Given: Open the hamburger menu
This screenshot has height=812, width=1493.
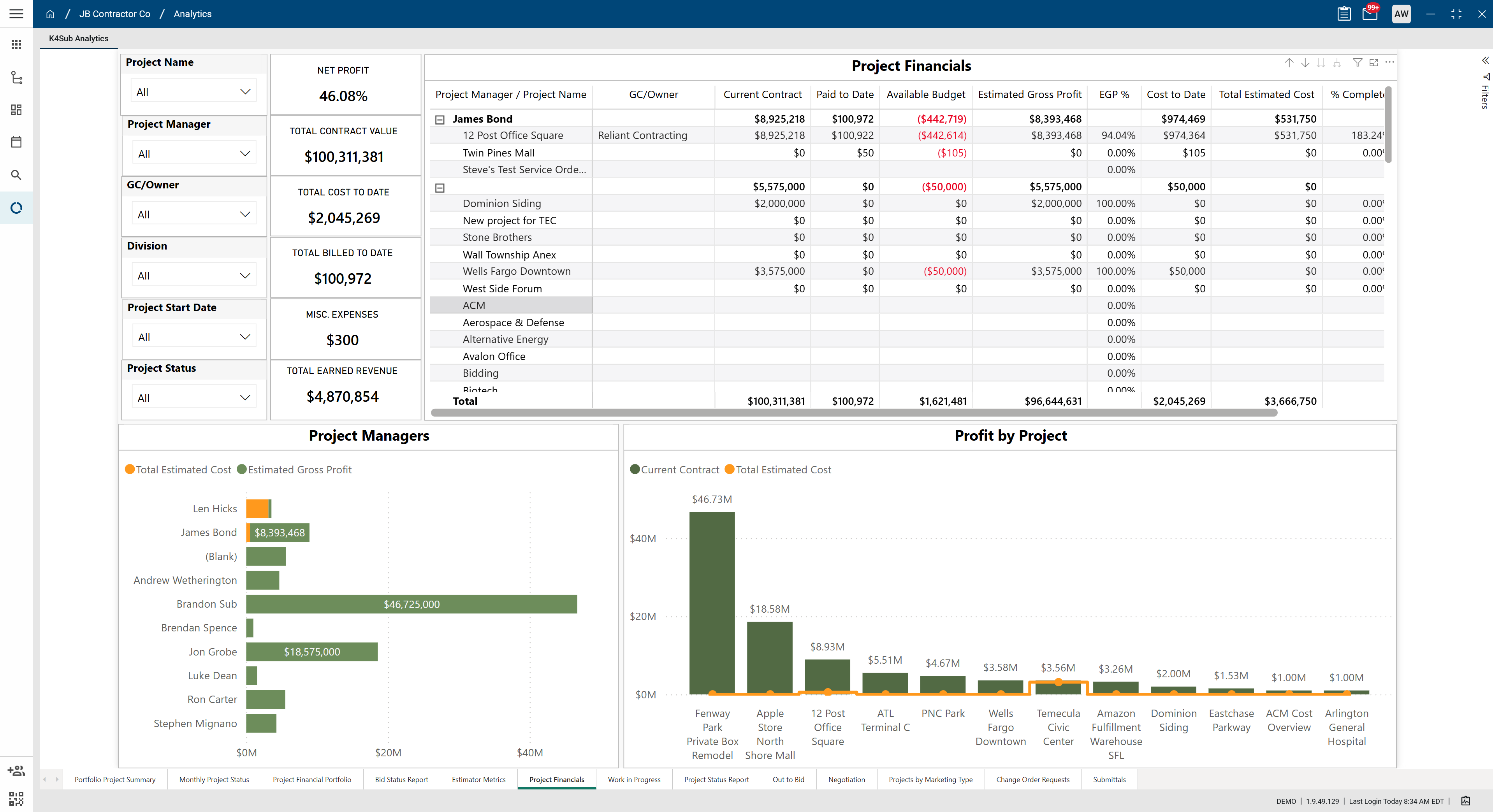Looking at the screenshot, I should click(16, 13).
